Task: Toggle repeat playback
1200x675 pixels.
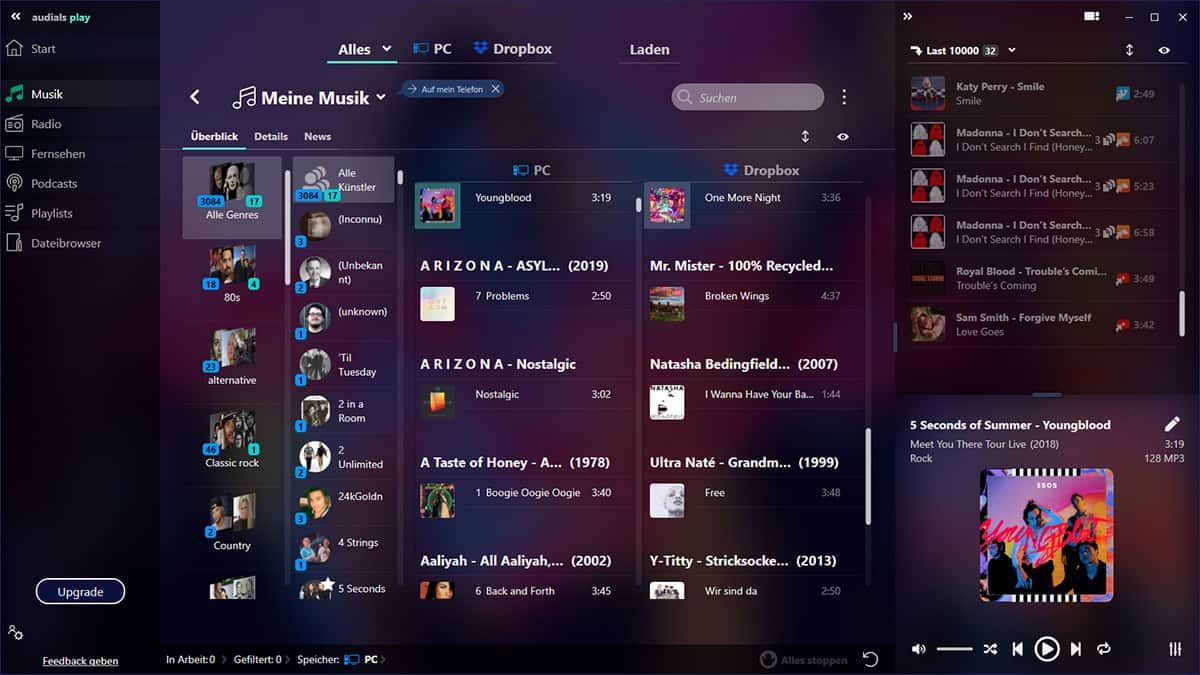Action: tap(1104, 649)
